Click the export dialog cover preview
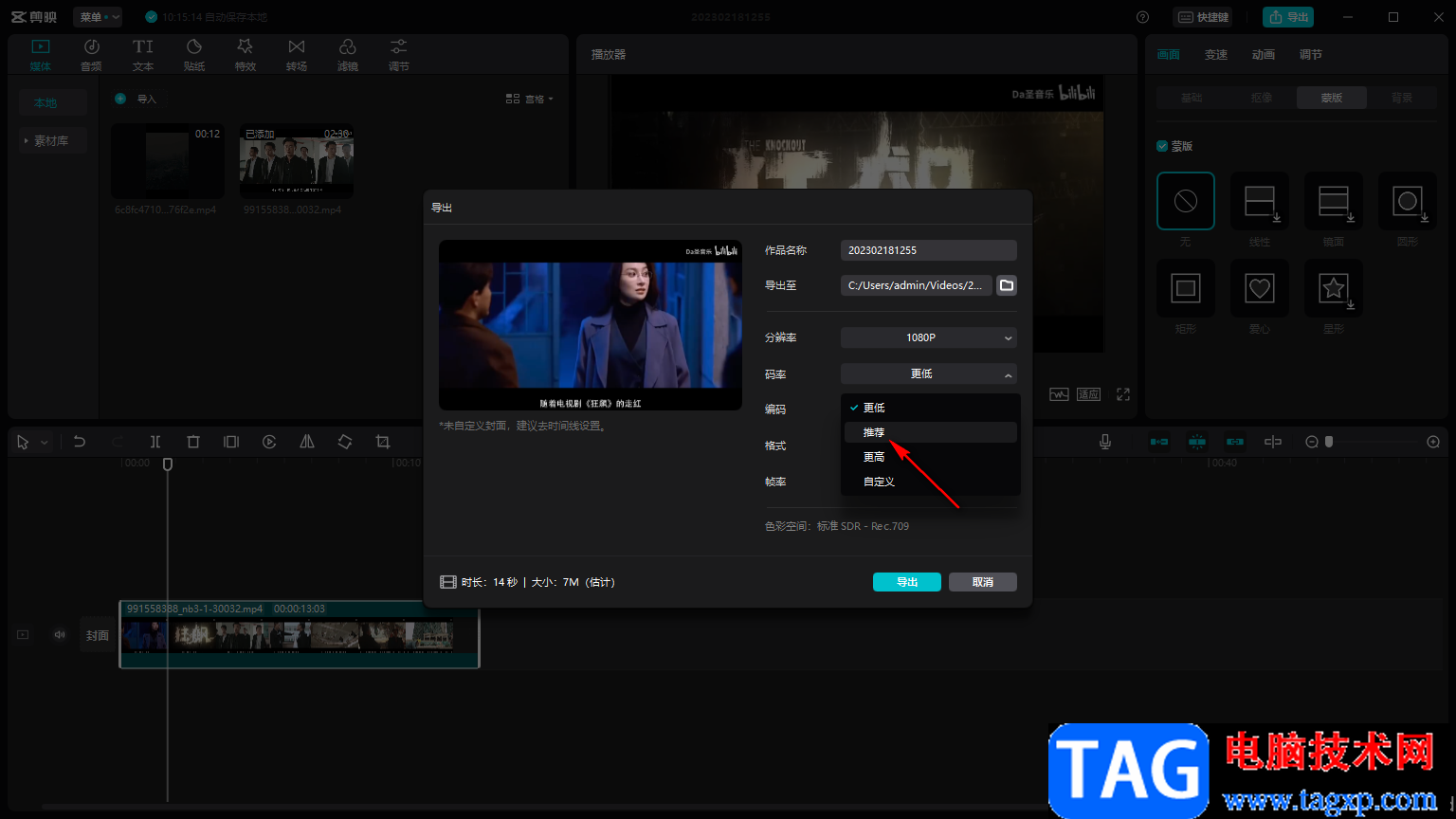The height and width of the screenshot is (819, 1456). [x=591, y=325]
